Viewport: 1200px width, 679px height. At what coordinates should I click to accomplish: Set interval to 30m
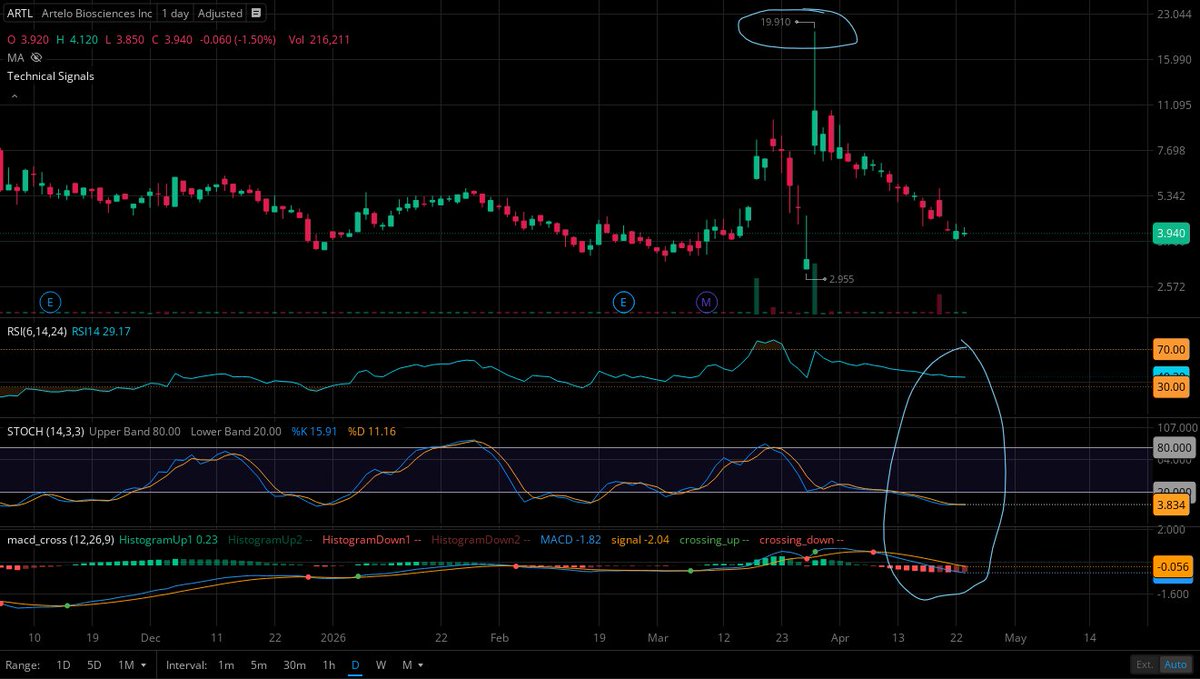294,664
